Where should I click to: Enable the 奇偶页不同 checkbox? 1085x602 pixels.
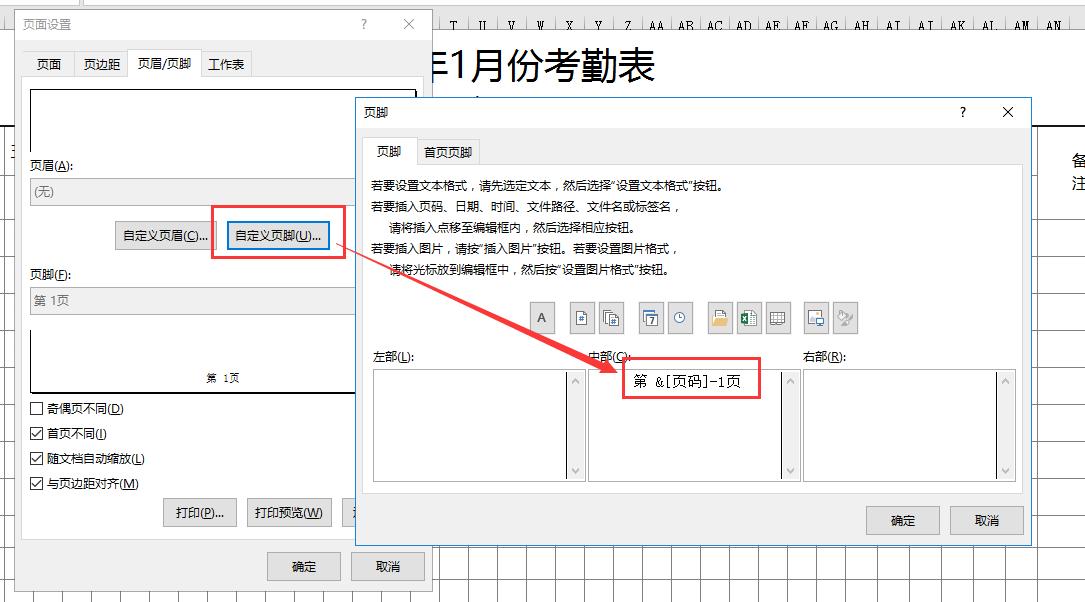click(37, 408)
